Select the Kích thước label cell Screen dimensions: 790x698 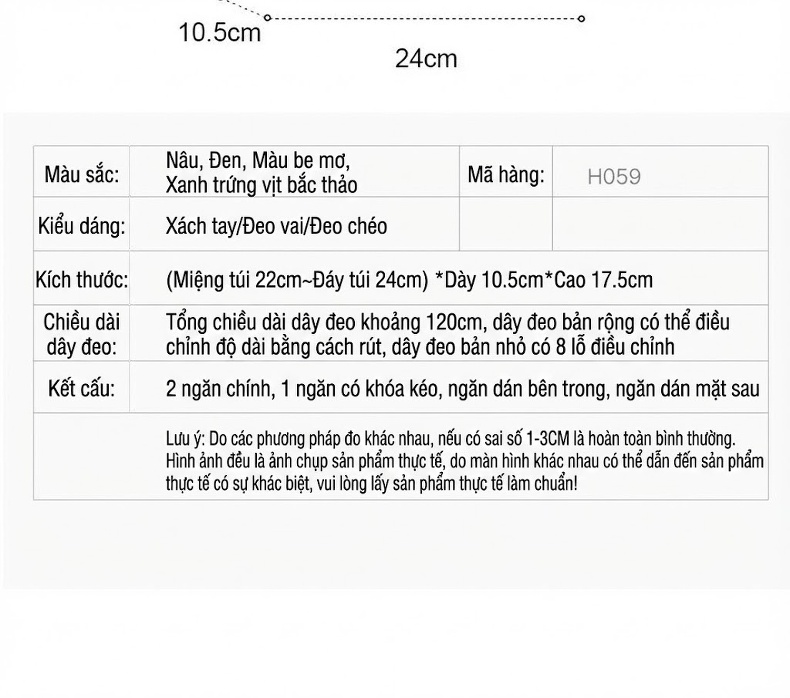pyautogui.click(x=82, y=280)
